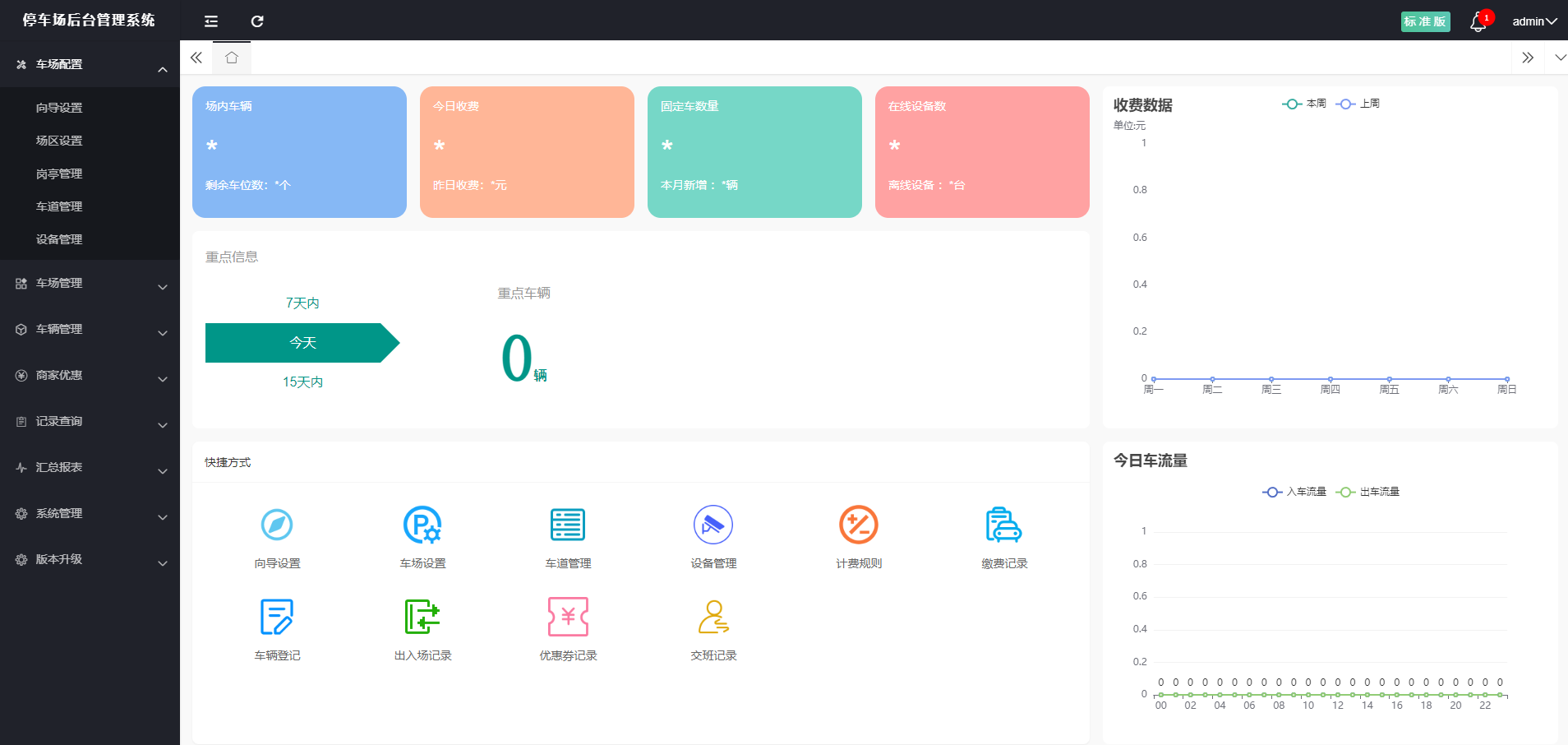Open the 出入场记录 shortcut icon

pos(422,617)
